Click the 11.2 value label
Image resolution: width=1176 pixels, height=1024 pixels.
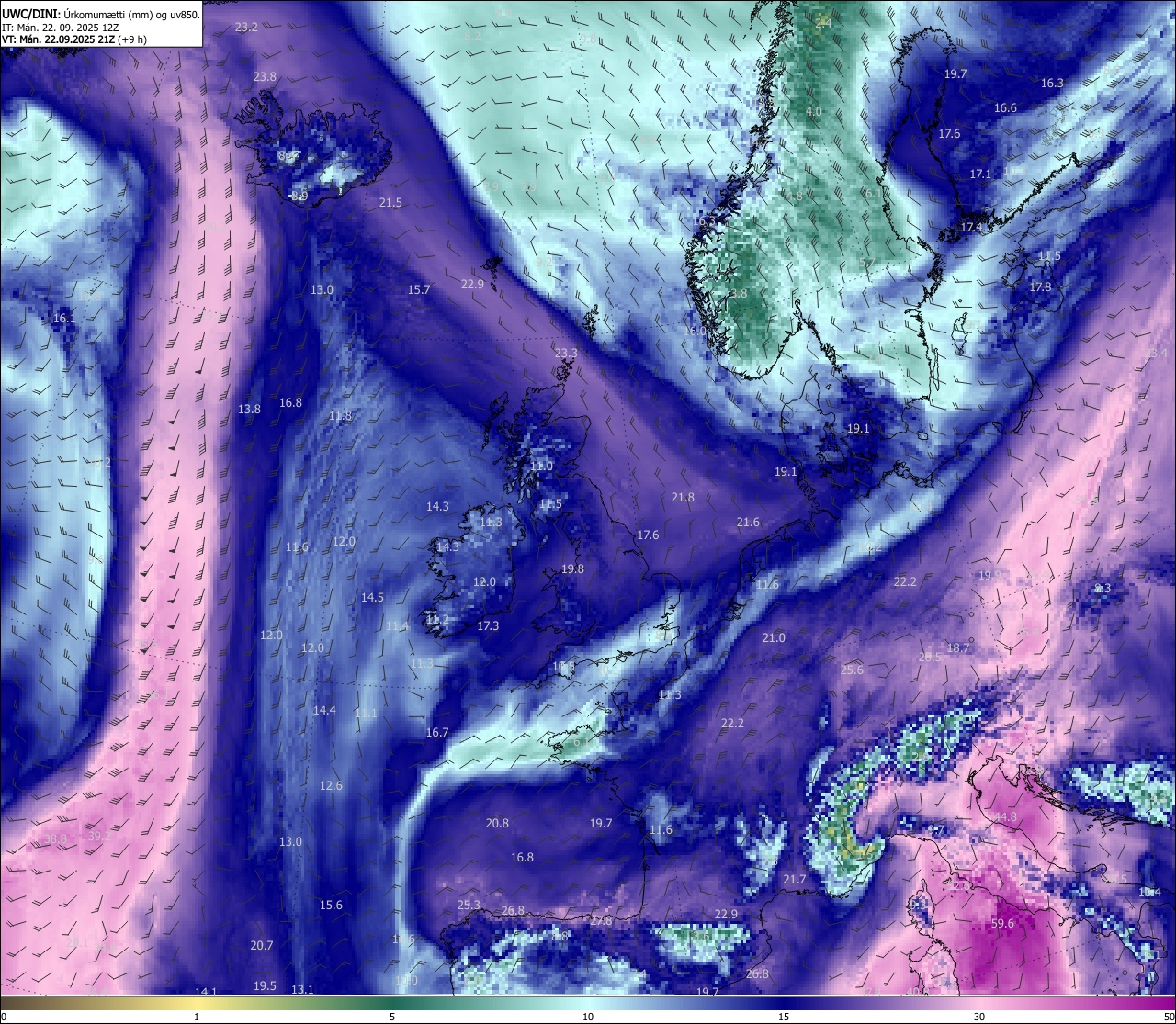[x=437, y=621]
